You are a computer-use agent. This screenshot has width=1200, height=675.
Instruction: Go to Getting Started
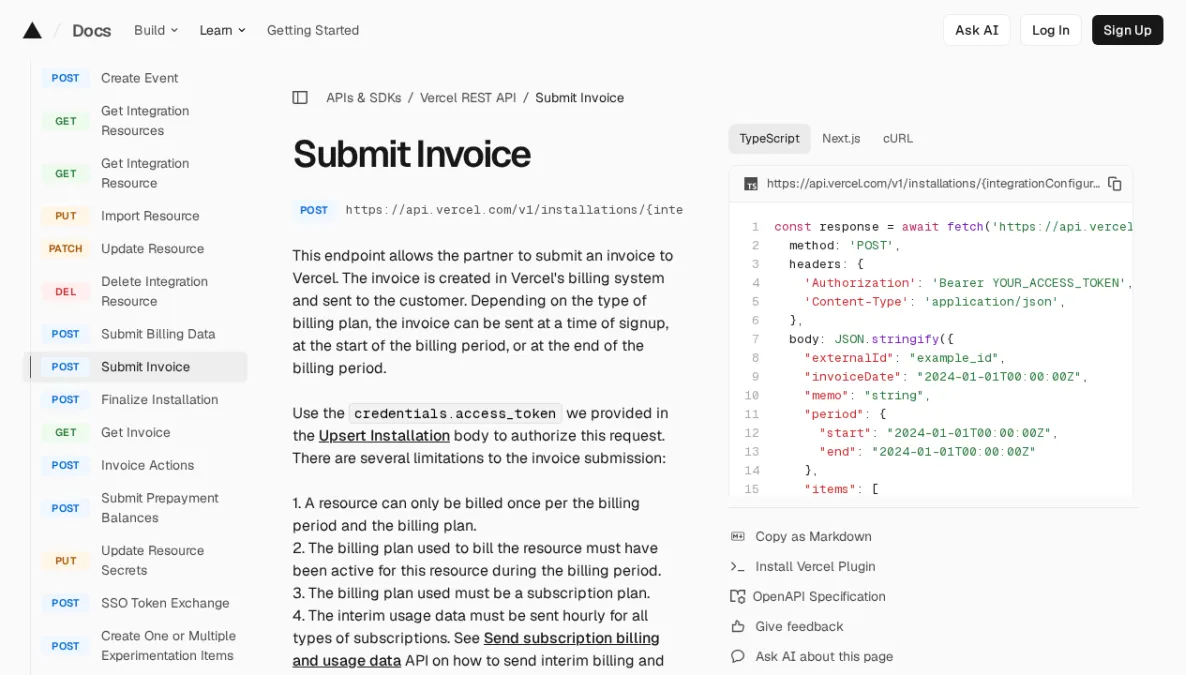(313, 30)
